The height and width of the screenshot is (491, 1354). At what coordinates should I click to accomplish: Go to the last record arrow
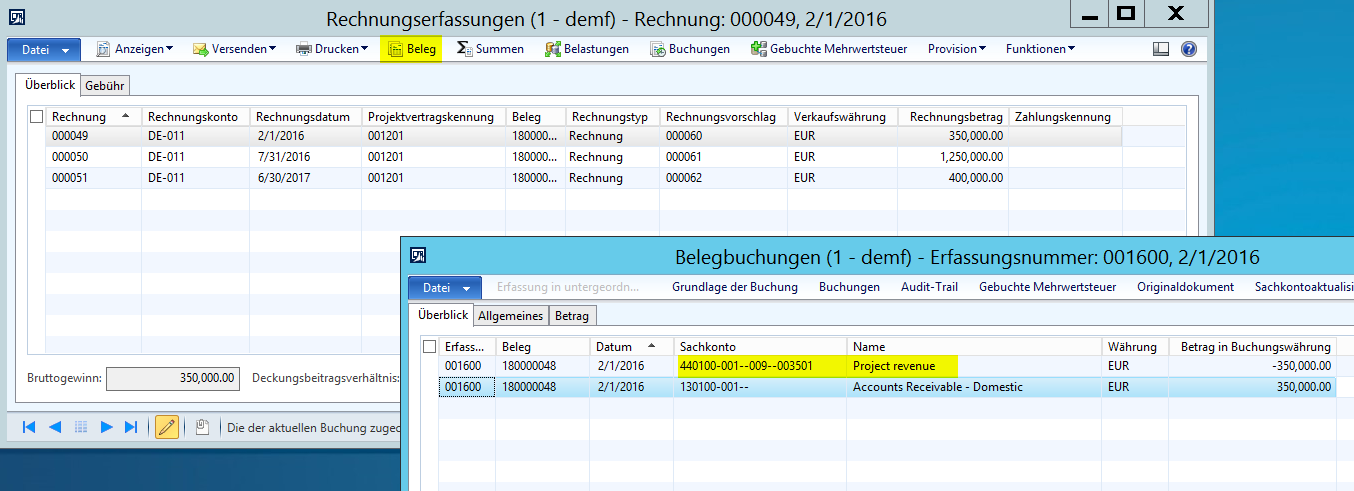click(131, 427)
